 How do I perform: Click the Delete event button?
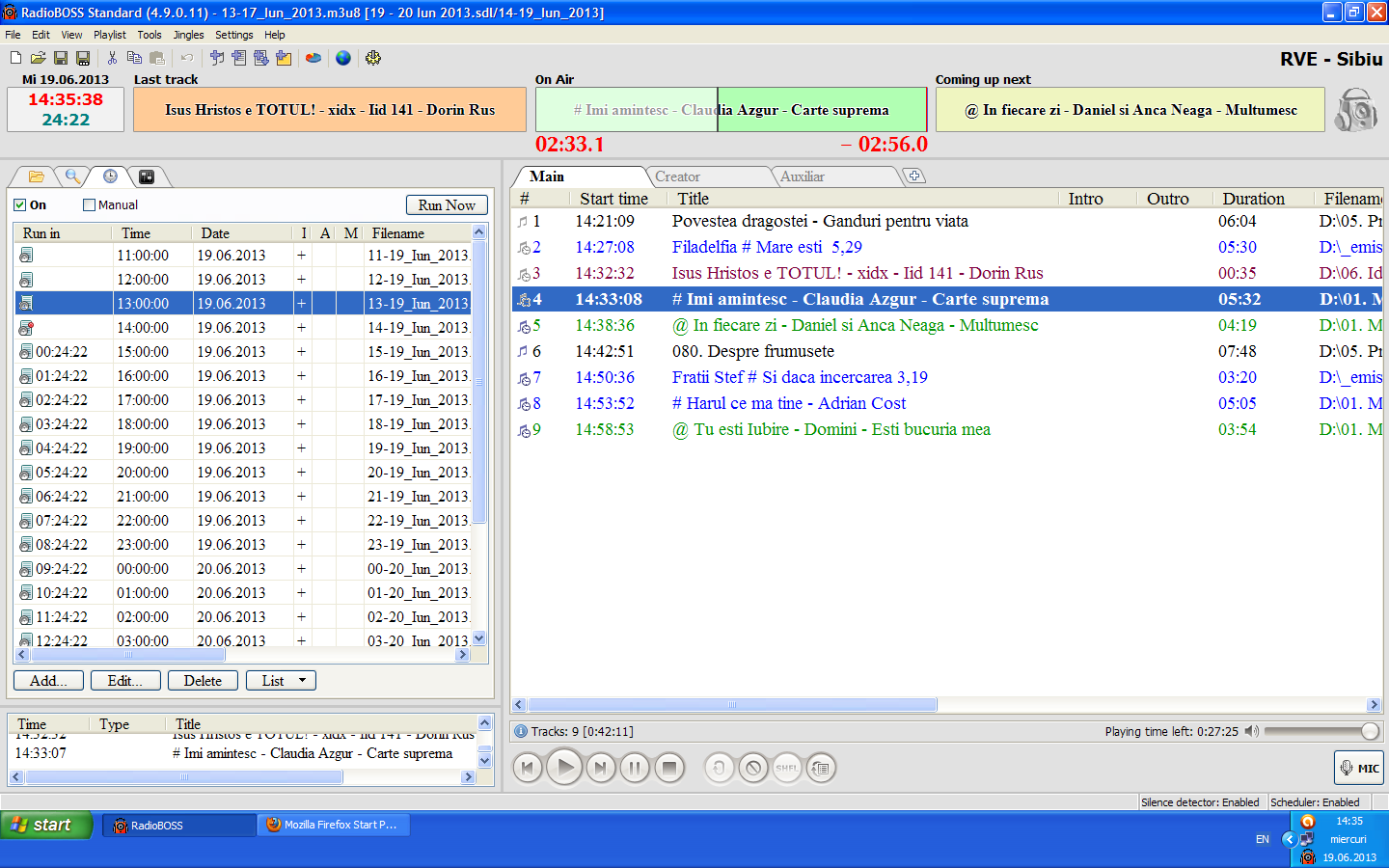[x=203, y=681]
